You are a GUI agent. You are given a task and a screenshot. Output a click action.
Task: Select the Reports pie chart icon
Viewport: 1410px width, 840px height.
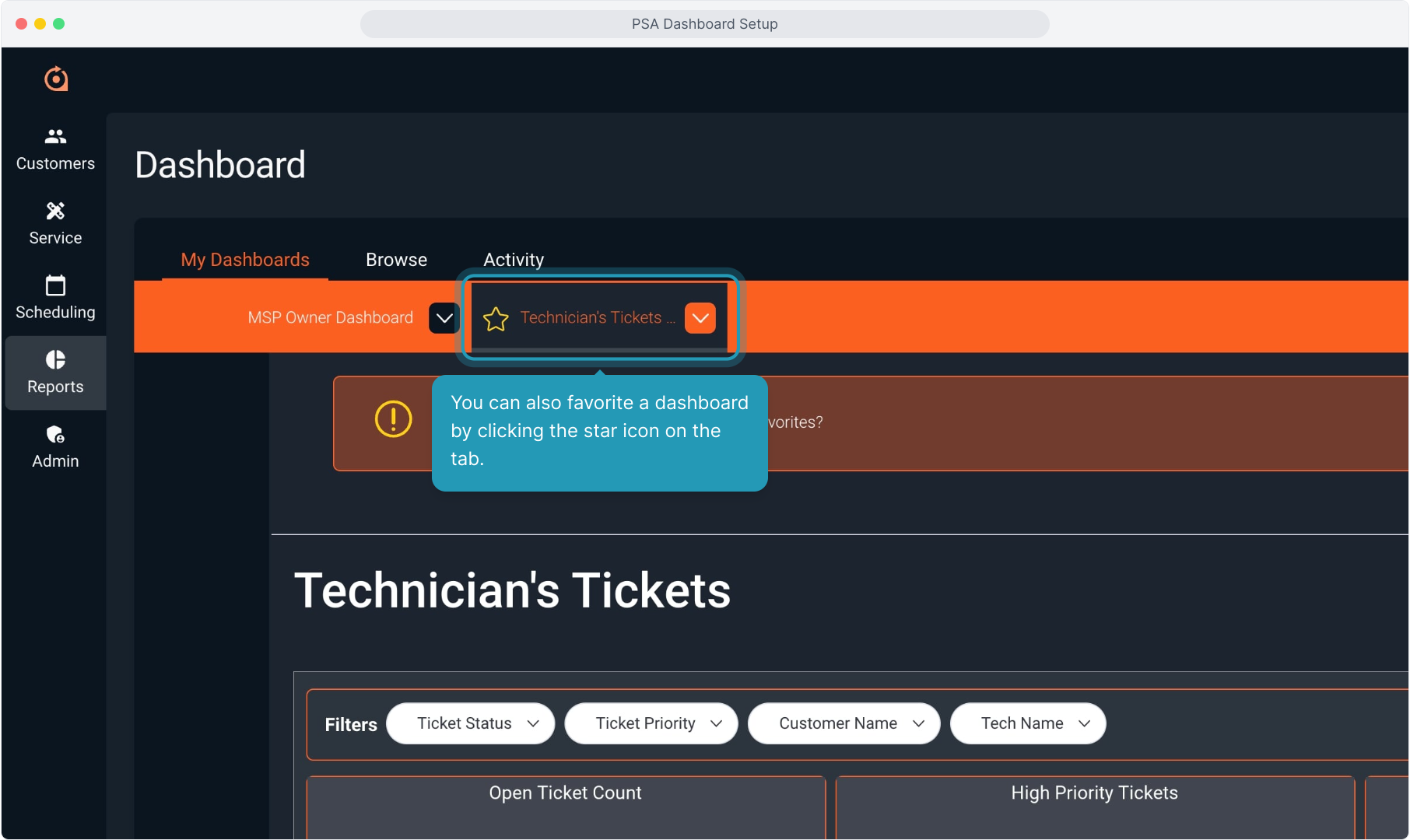[x=55, y=360]
